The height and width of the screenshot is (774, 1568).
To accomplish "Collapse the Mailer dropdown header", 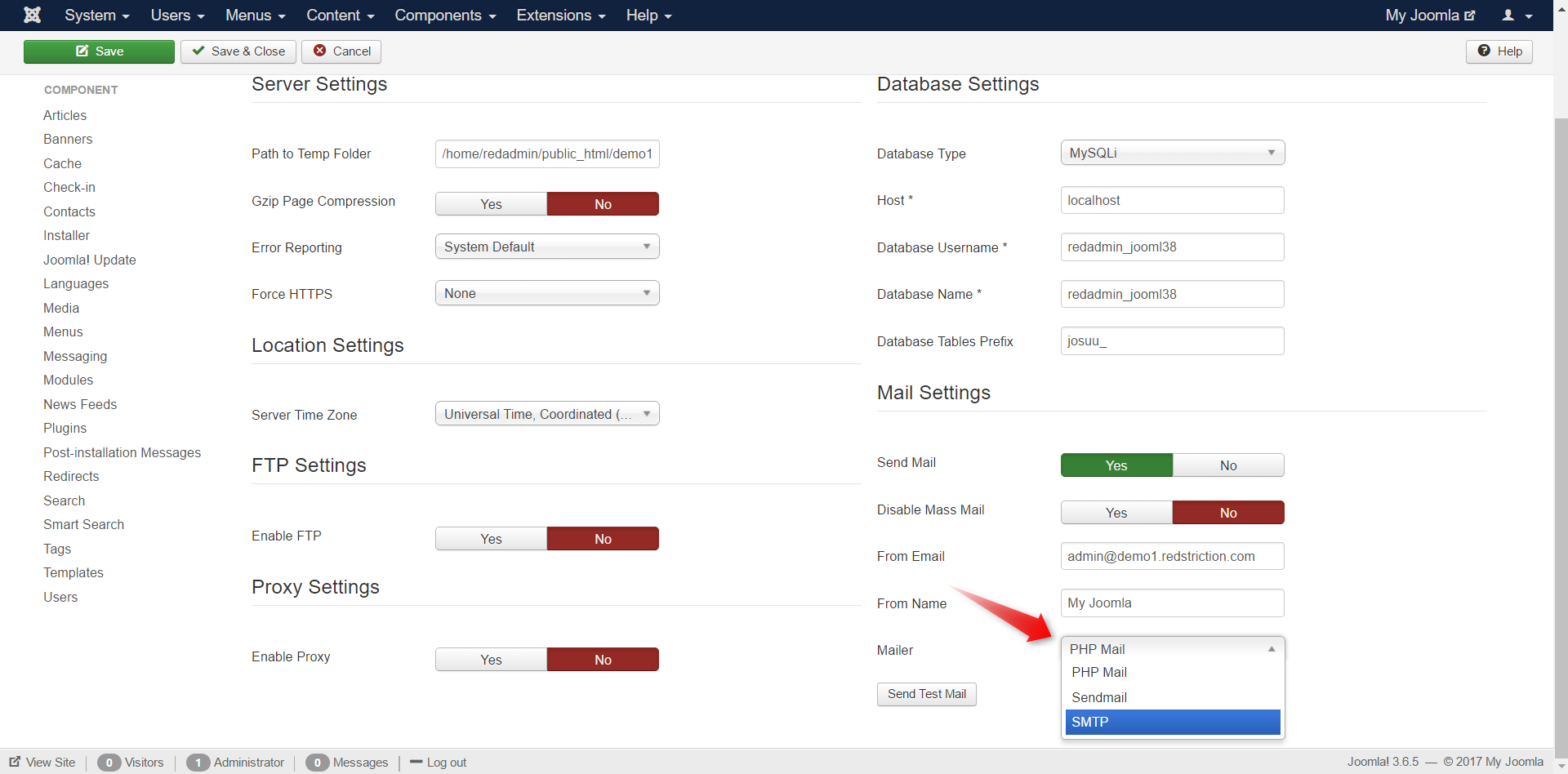I will click(1173, 649).
